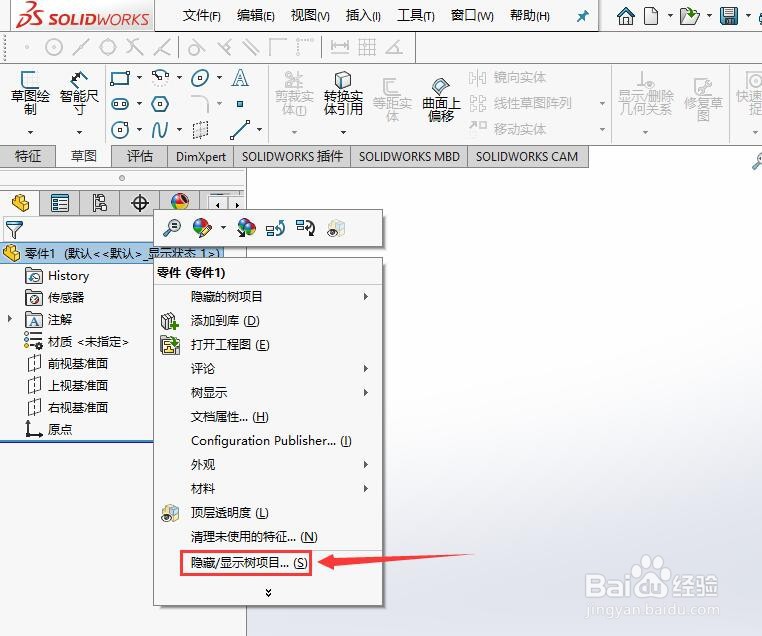Click the 草图绘制 sketch tool

pyautogui.click(x=30, y=93)
